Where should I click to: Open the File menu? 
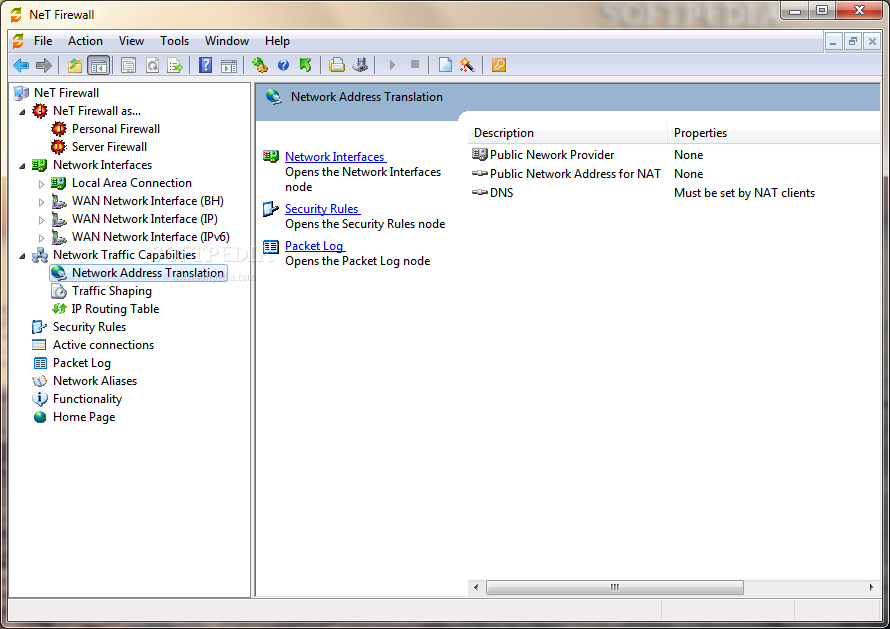coord(43,41)
